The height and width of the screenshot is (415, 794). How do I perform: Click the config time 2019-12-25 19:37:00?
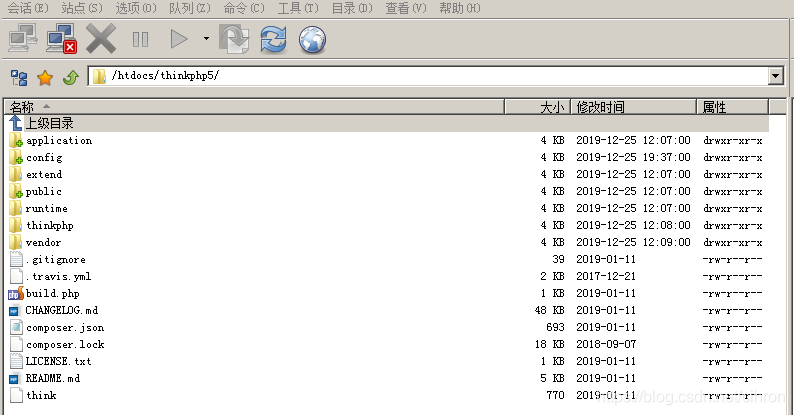(x=633, y=157)
